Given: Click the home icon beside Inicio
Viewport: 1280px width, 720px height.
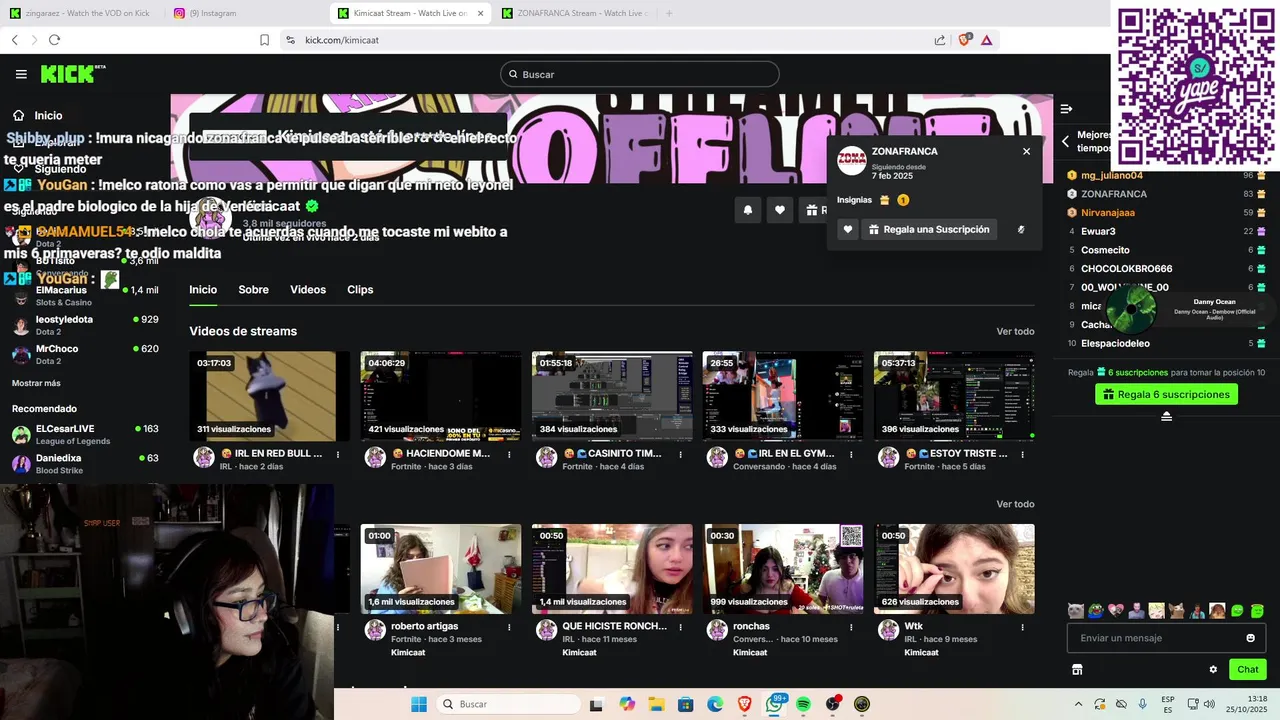Looking at the screenshot, I should [x=18, y=115].
